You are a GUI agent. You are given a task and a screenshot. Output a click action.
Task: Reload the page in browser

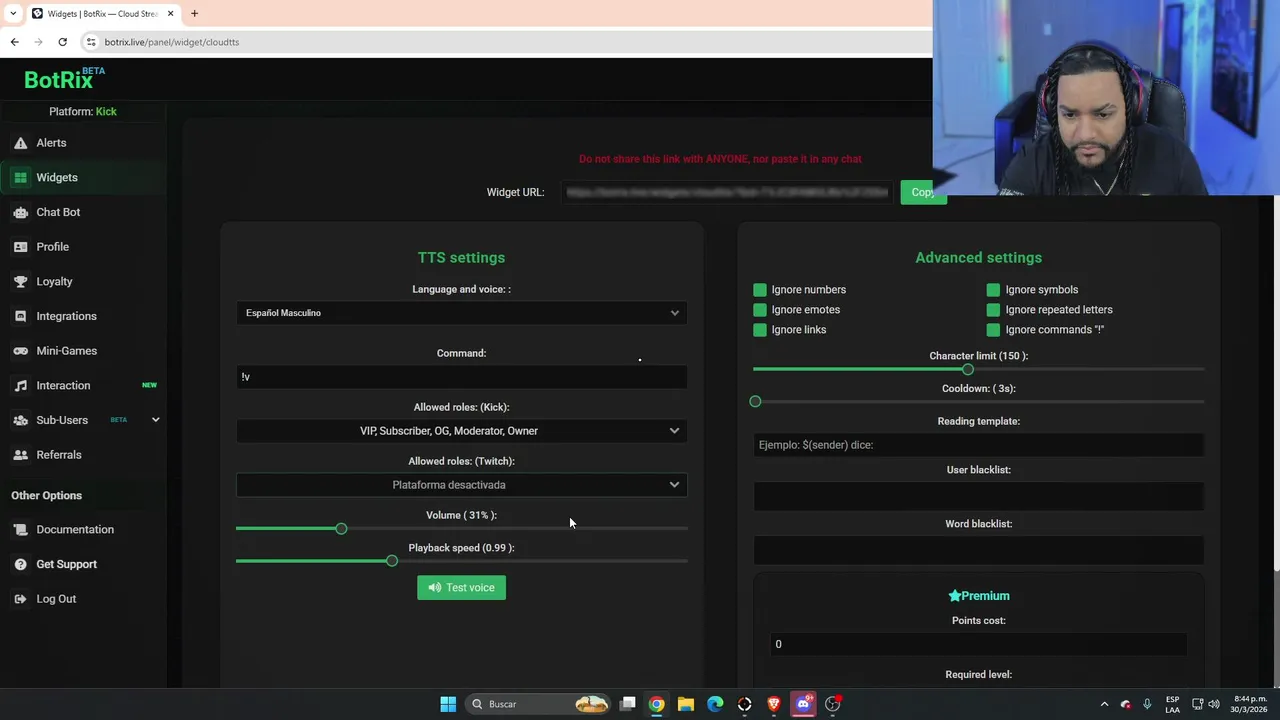tap(62, 42)
